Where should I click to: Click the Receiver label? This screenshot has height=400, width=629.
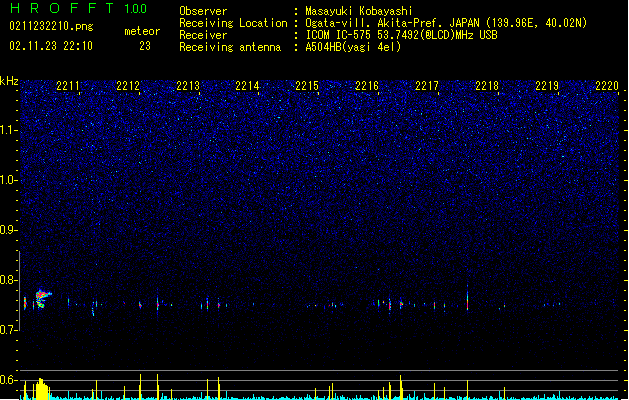[203, 35]
